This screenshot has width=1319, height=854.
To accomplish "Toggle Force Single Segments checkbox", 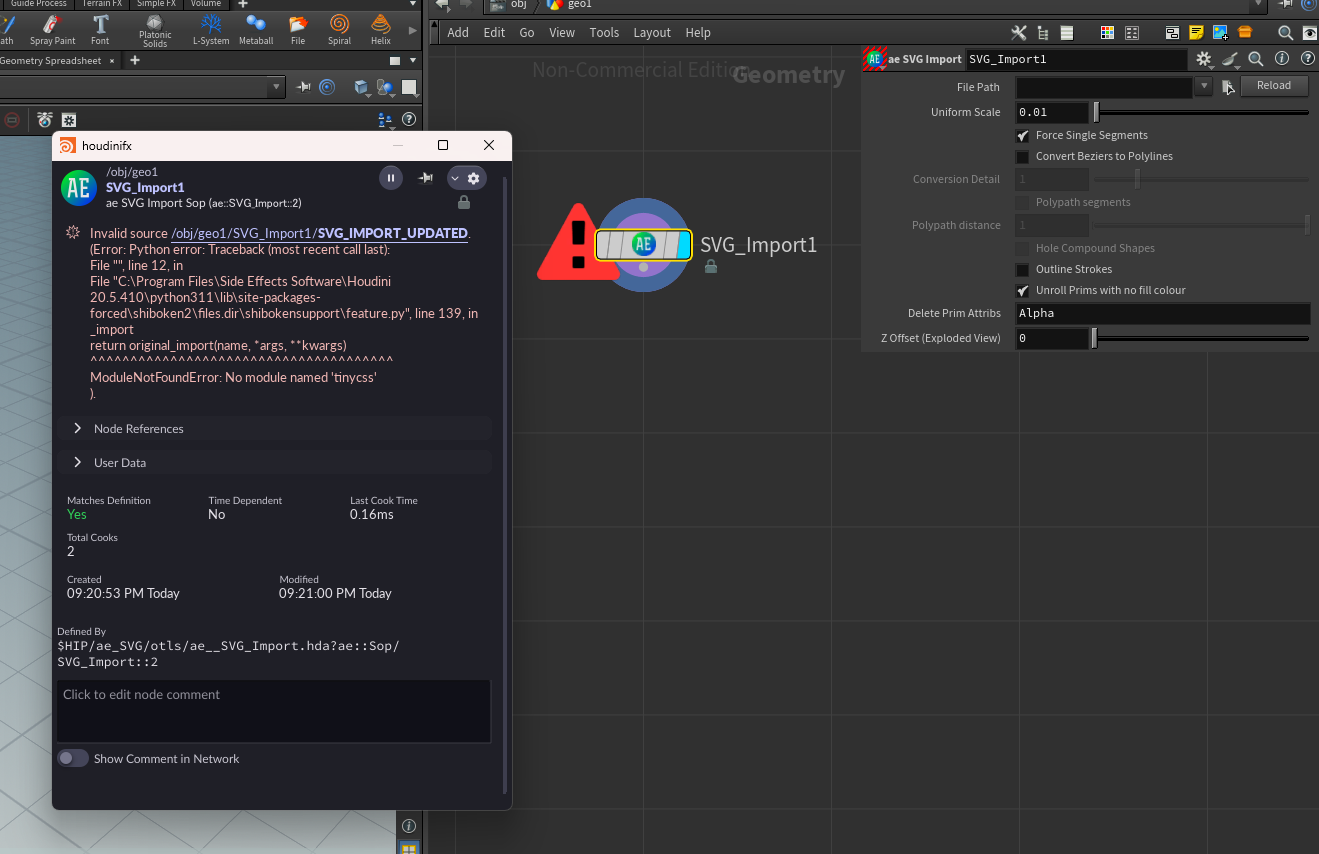I will pyautogui.click(x=1023, y=135).
